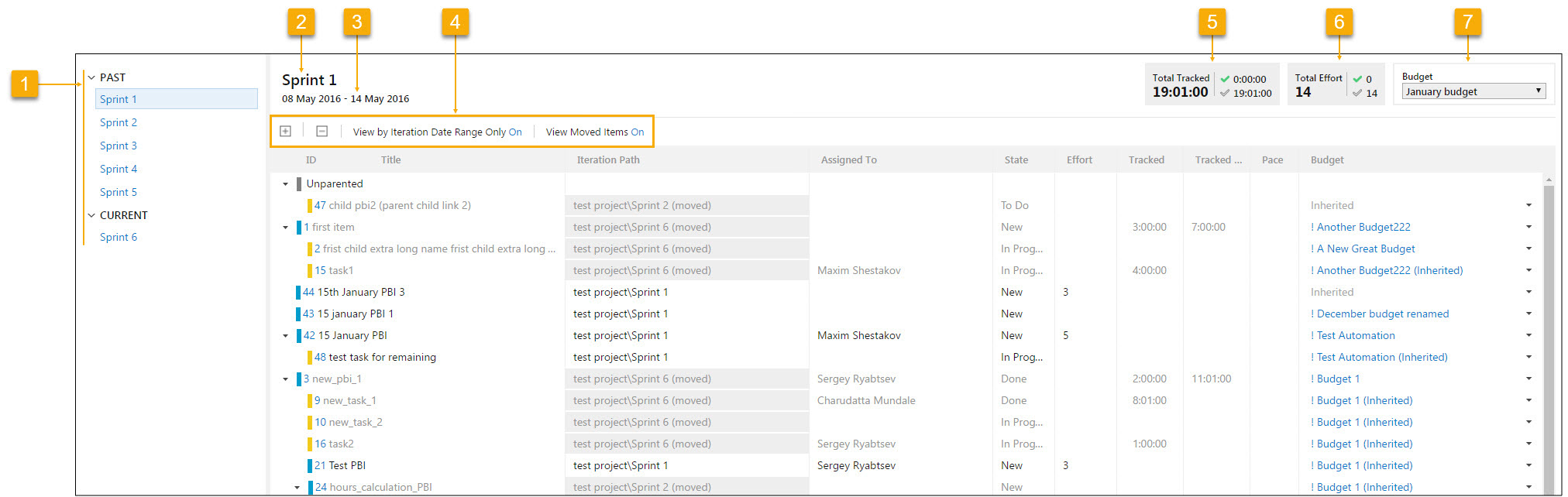1568x497 pixels.
Task: Click the Assigned To column header
Action: tap(848, 160)
